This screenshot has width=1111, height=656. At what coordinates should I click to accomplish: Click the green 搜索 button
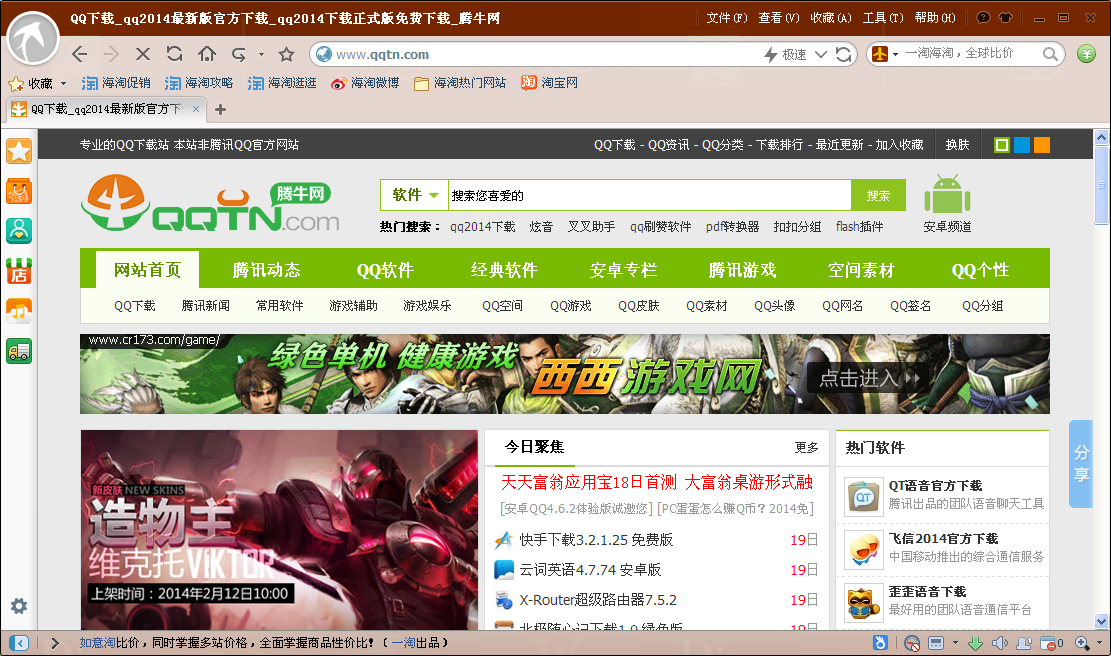pyautogui.click(x=879, y=195)
